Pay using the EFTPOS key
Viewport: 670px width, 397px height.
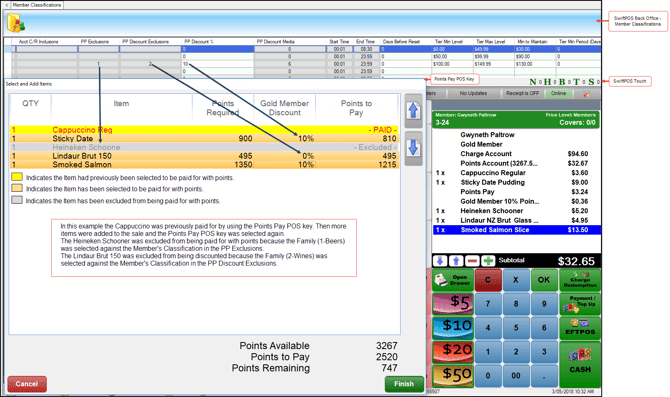pos(580,328)
